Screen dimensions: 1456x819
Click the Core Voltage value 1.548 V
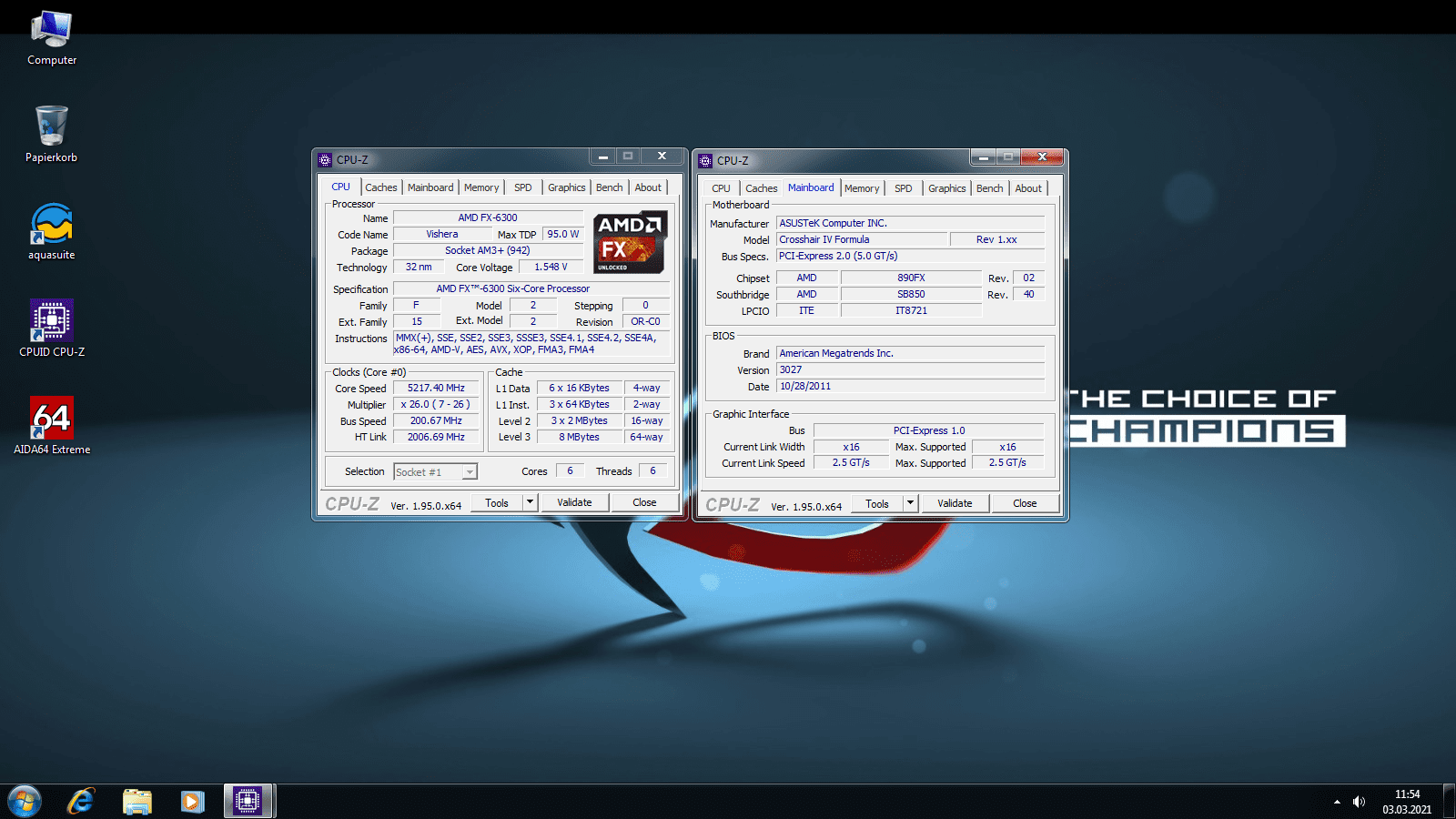pyautogui.click(x=551, y=267)
